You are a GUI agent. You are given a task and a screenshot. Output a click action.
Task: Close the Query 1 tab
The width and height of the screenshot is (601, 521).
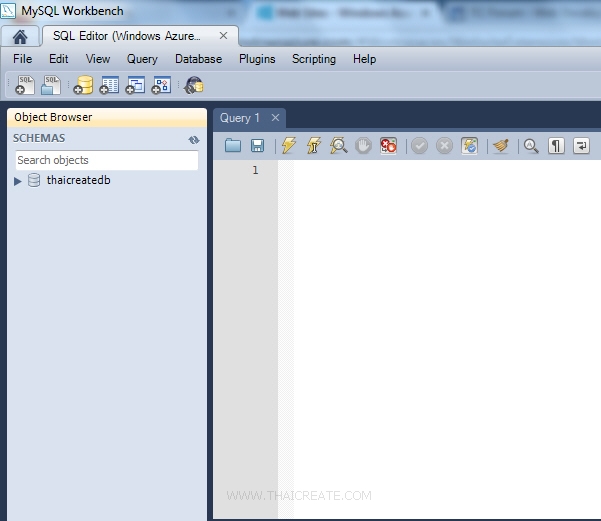tap(275, 118)
